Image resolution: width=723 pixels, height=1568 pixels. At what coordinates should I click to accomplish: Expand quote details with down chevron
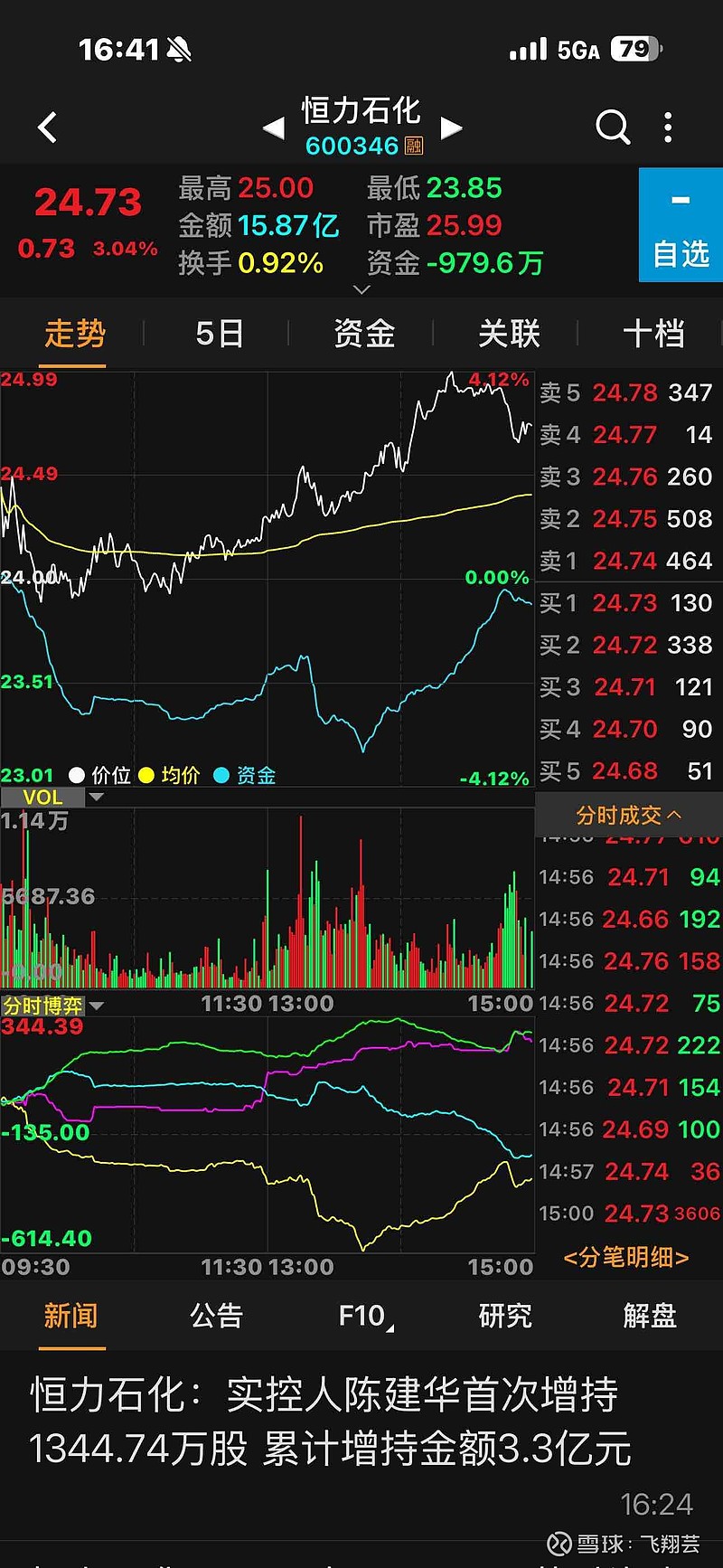[361, 289]
